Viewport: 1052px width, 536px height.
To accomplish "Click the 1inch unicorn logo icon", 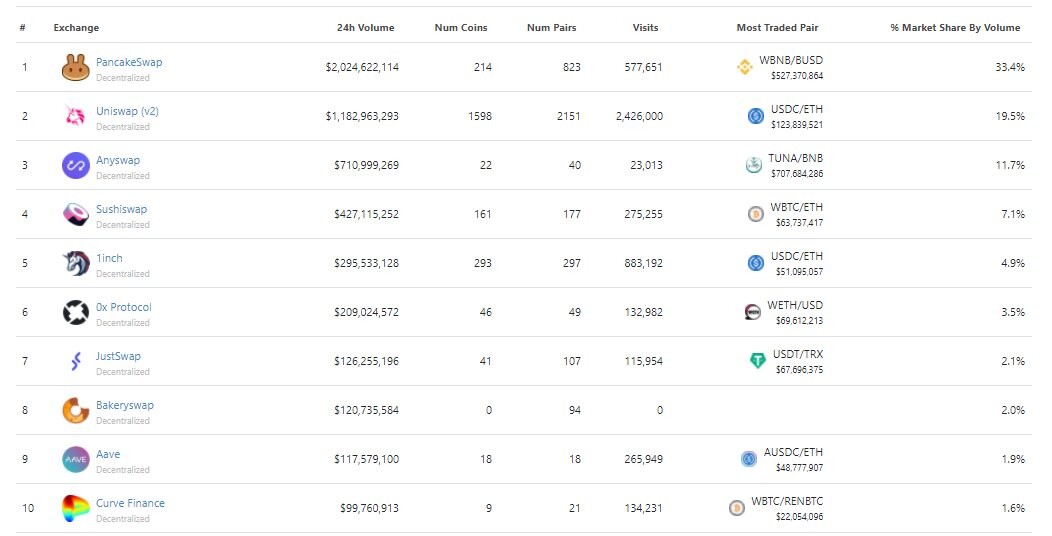I will (x=76, y=263).
